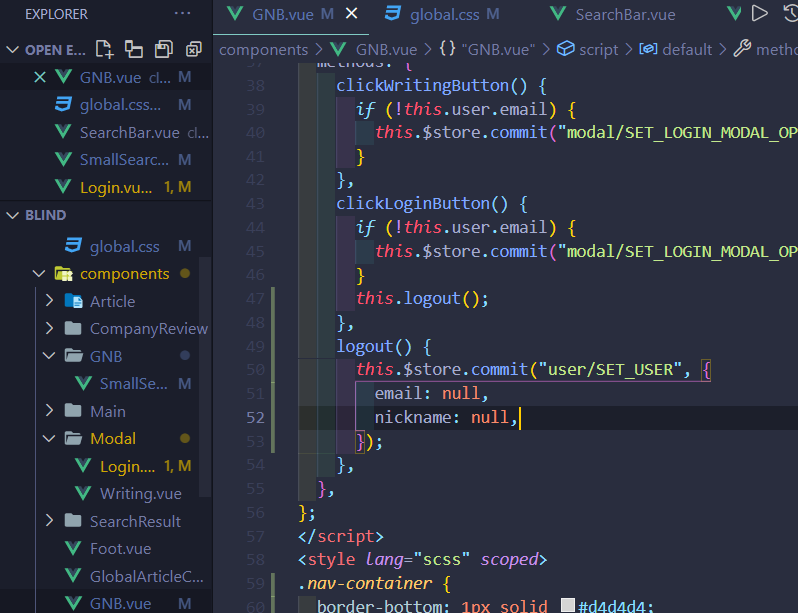Open SearchBar.vue from Open Editors list
The image size is (798, 613).
pyautogui.click(x=106, y=132)
